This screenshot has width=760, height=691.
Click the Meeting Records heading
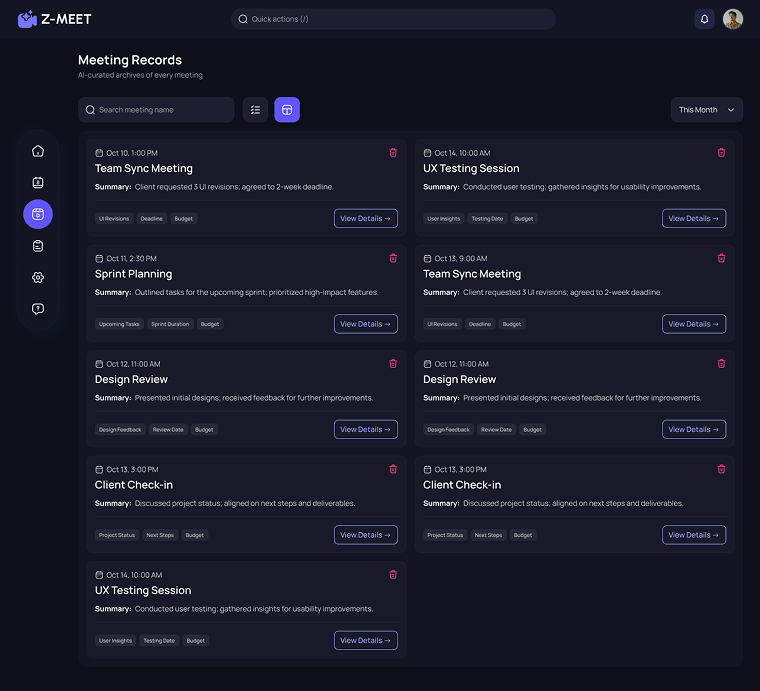coord(130,60)
